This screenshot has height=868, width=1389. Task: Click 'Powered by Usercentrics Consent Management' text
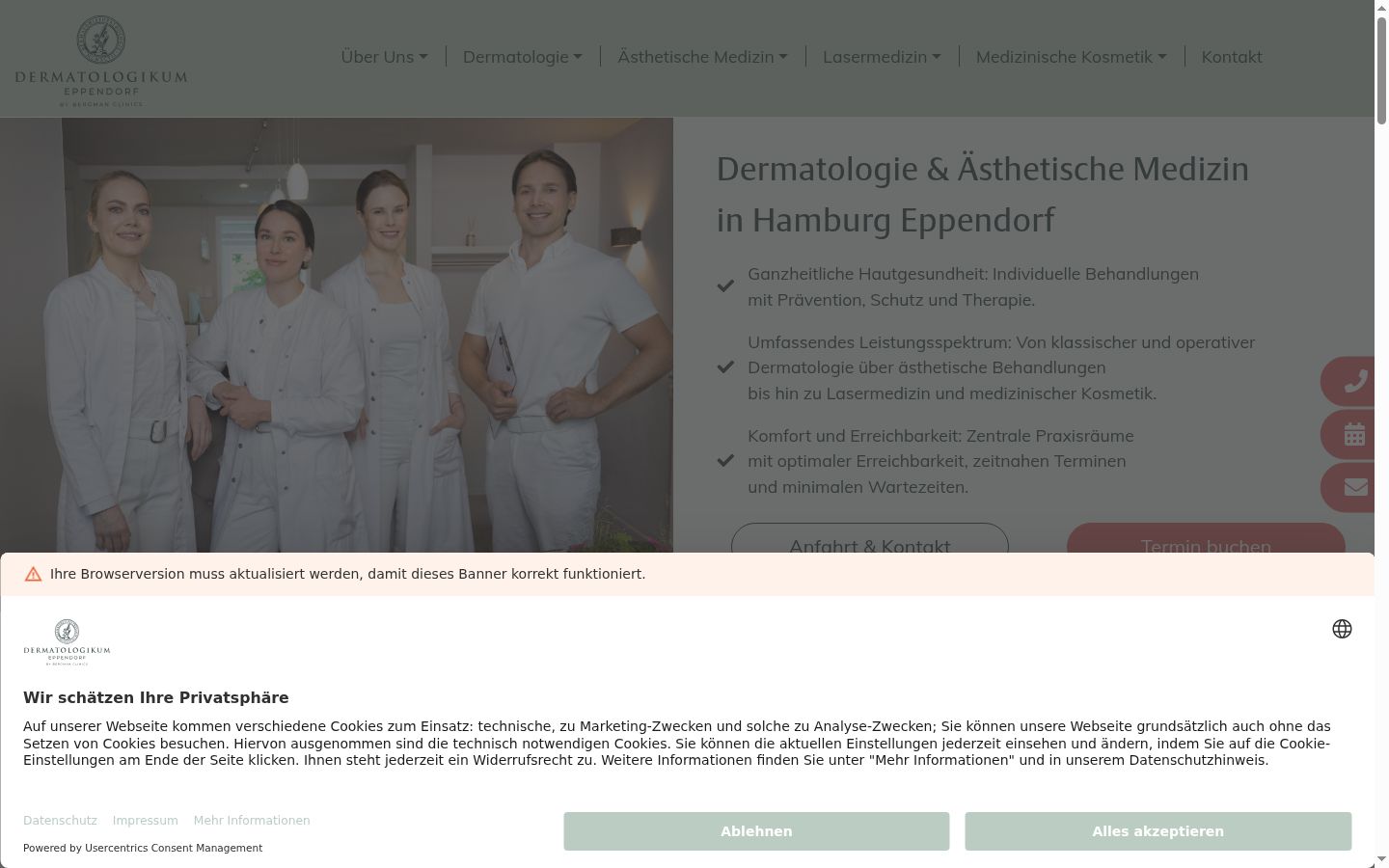click(143, 848)
